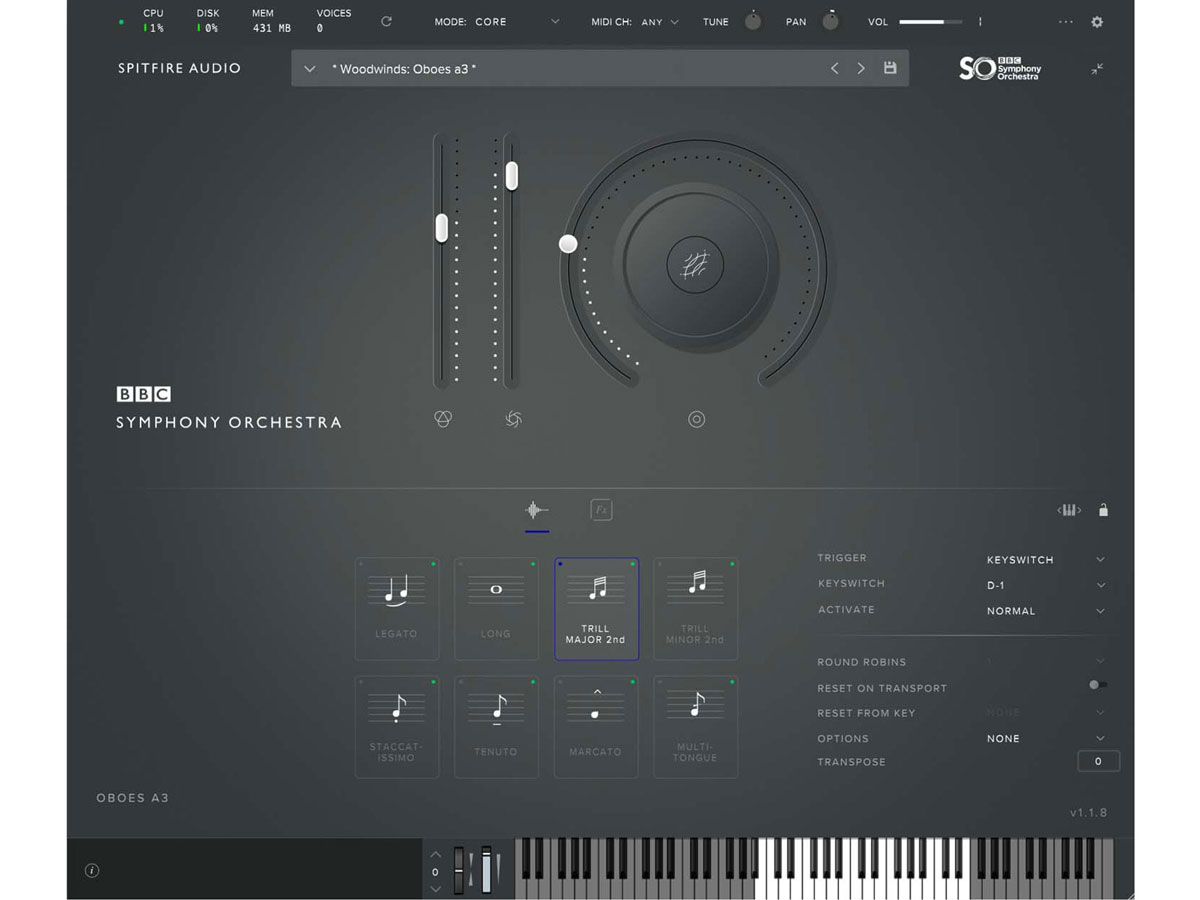The width and height of the screenshot is (1200, 900).
Task: Toggle the green load dot on Legato
Action: (x=433, y=564)
